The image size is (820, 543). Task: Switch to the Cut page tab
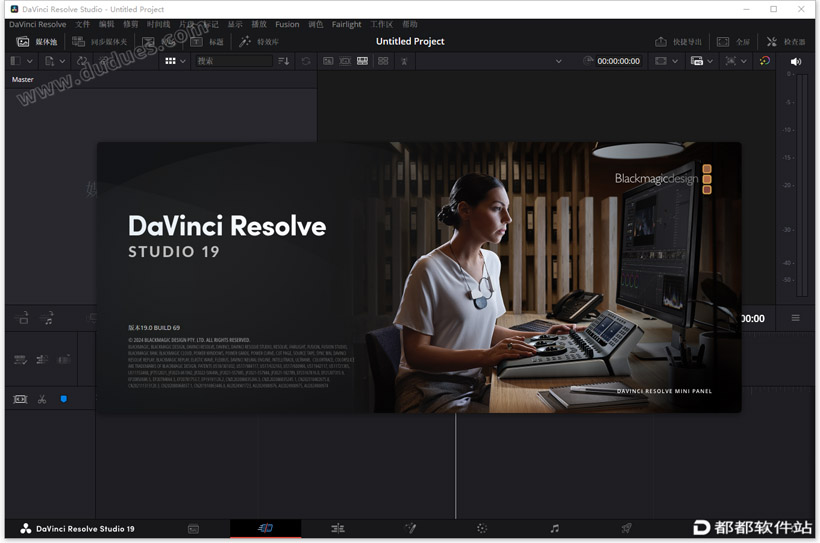pos(266,528)
